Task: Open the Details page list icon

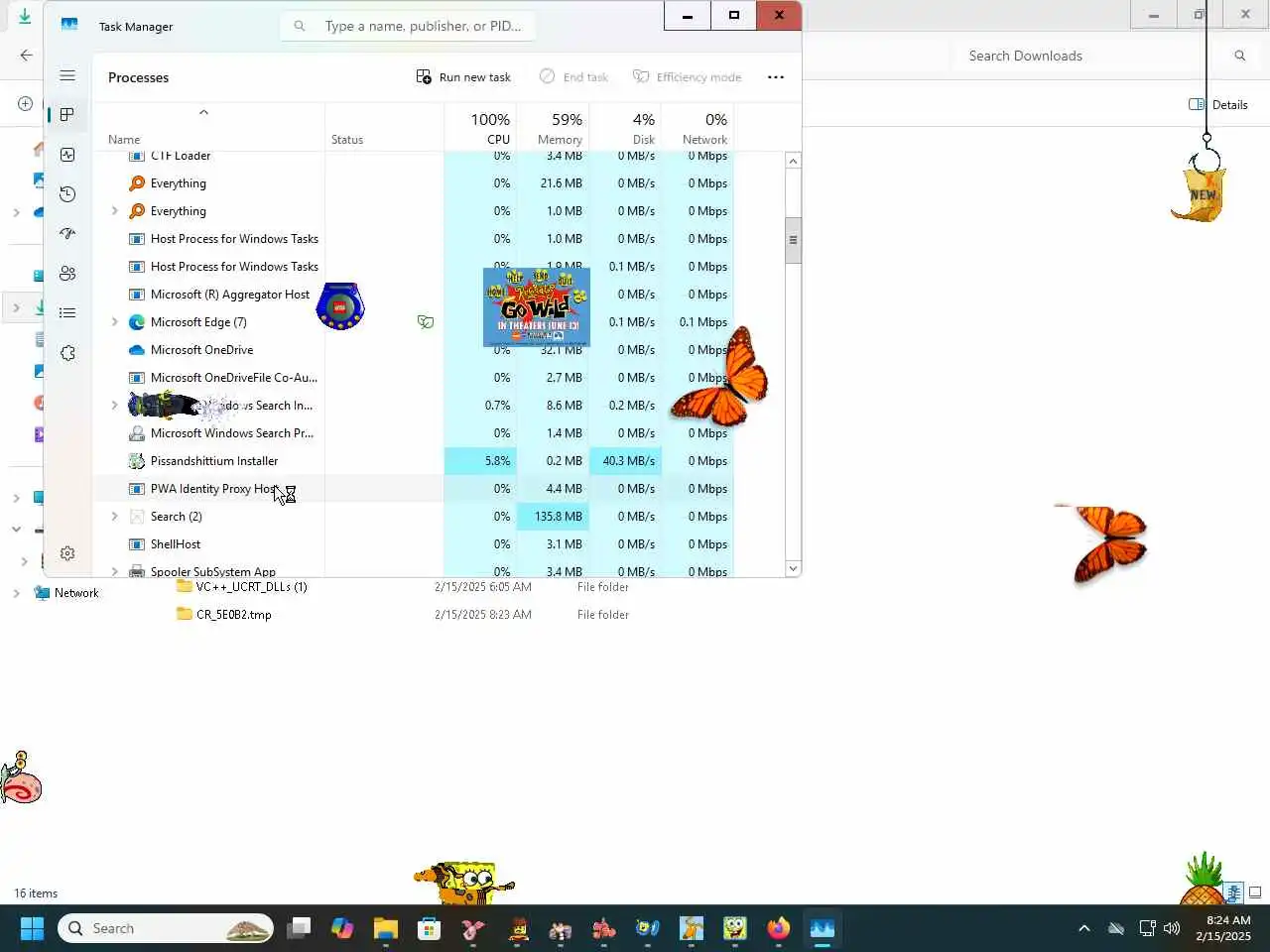Action: point(67,313)
